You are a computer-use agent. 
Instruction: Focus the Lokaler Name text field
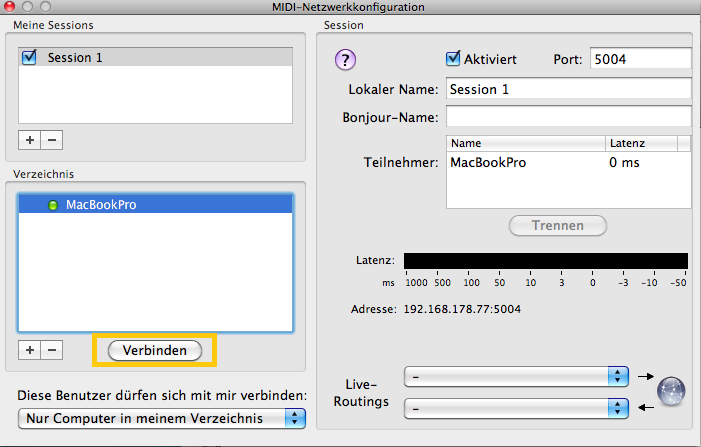pos(568,89)
